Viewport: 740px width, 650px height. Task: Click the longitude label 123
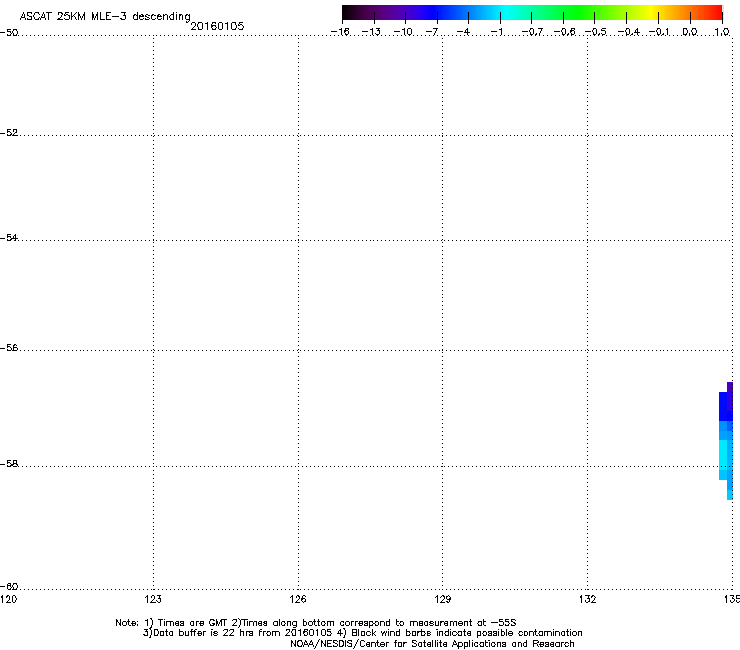pos(153,599)
